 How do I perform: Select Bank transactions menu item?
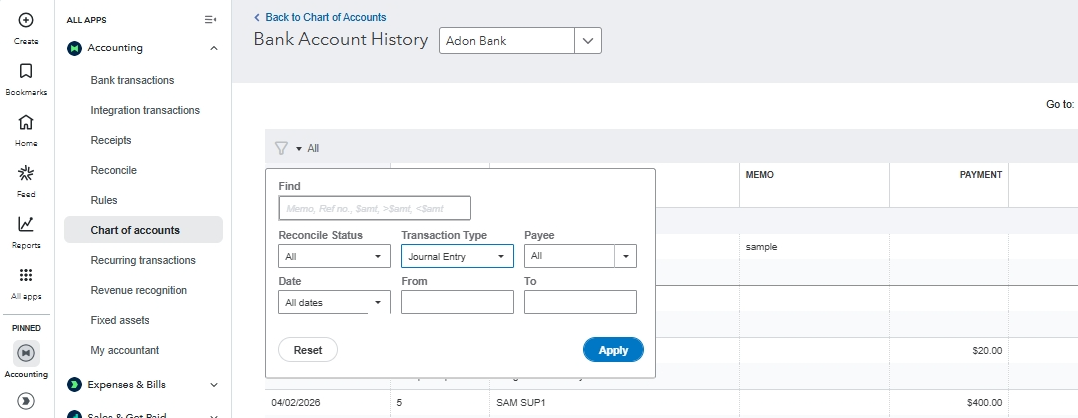(x=132, y=80)
